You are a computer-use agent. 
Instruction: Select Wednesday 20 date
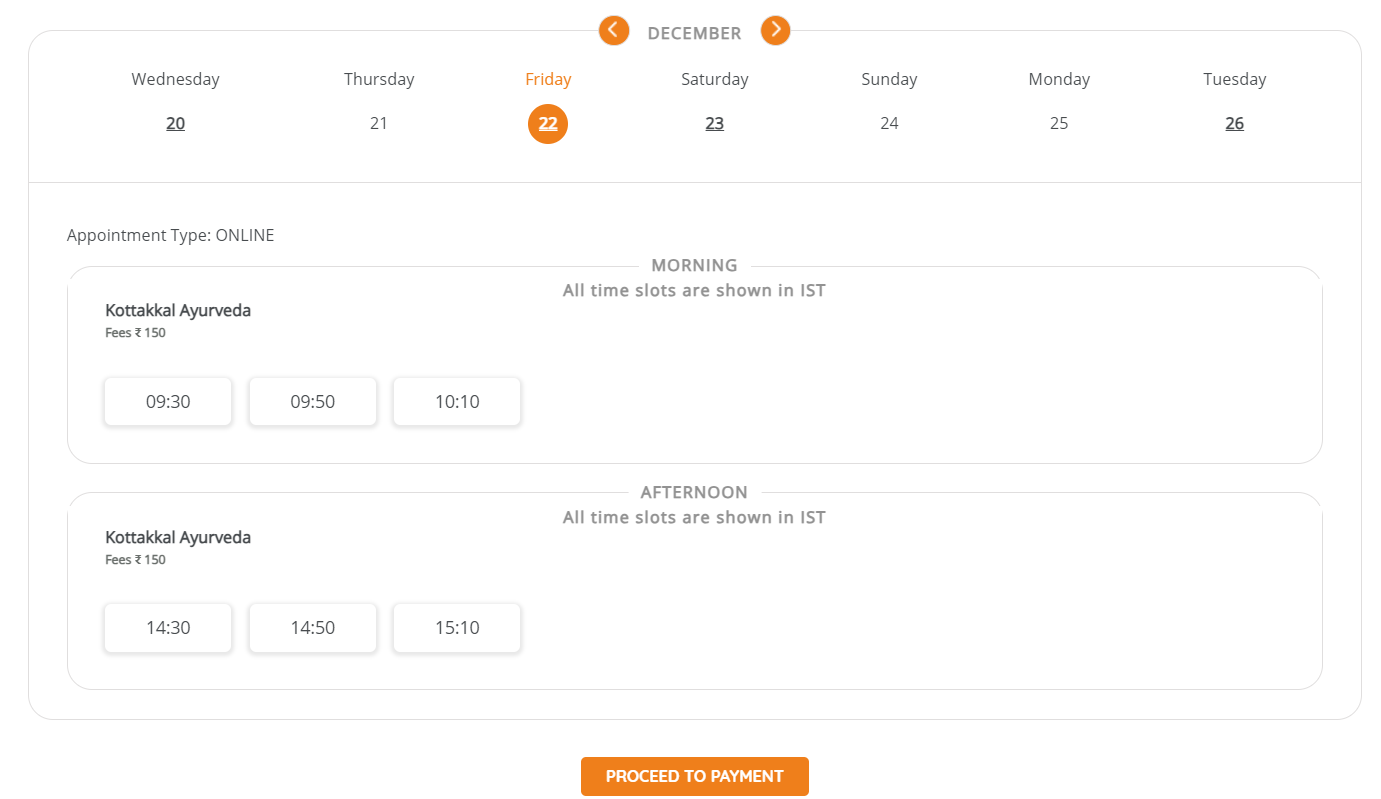(x=176, y=124)
